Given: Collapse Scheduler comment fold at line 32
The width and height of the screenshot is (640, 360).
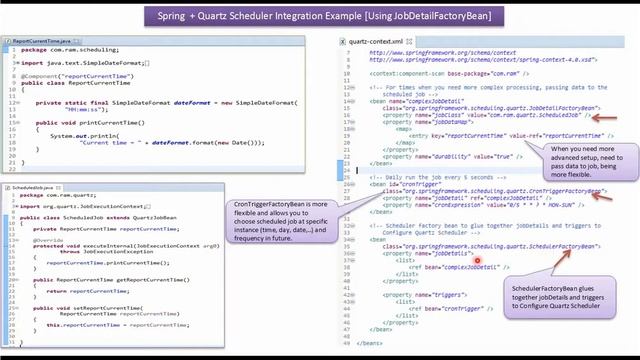Looking at the screenshot, I should pyautogui.click(x=353, y=226).
